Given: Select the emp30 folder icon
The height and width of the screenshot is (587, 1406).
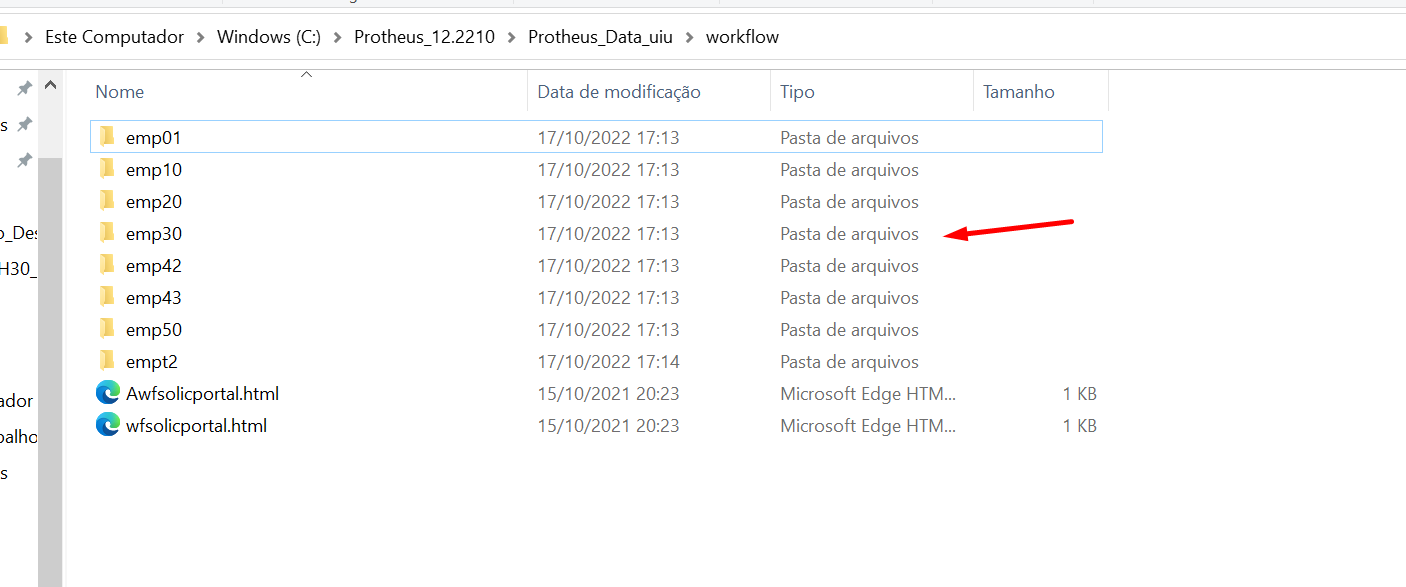Looking at the screenshot, I should click(x=107, y=233).
